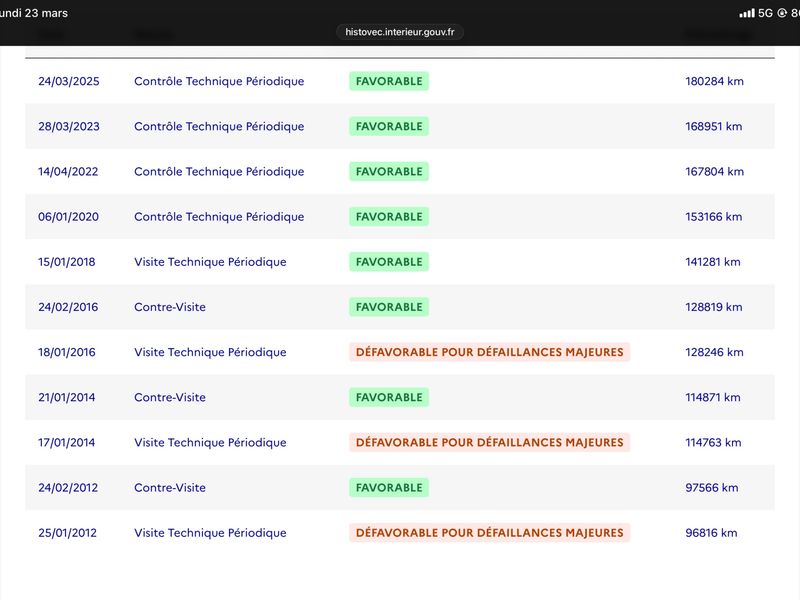Image resolution: width=800 pixels, height=600 pixels.
Task: Click FAVORABLE badge for 14/04/2022 inspection
Action: [x=389, y=171]
